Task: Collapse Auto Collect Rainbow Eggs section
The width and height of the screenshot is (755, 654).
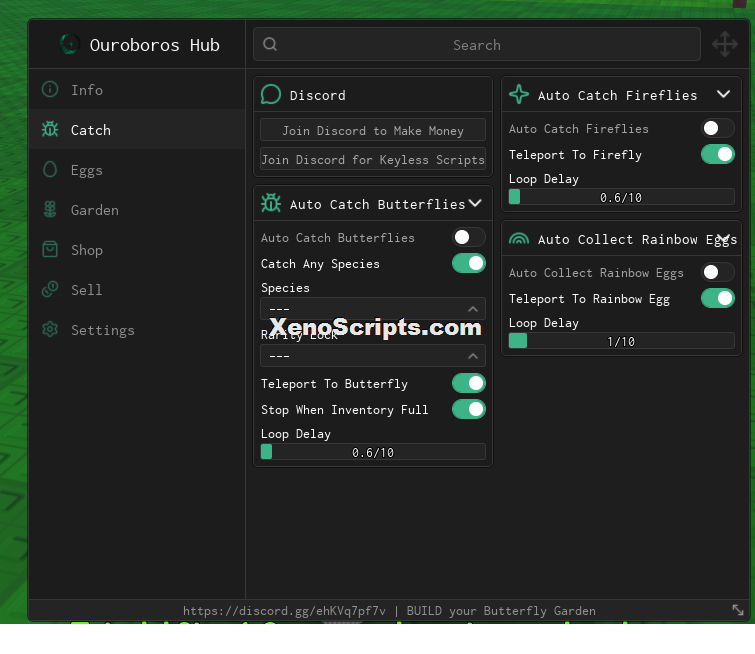Action: tap(723, 238)
